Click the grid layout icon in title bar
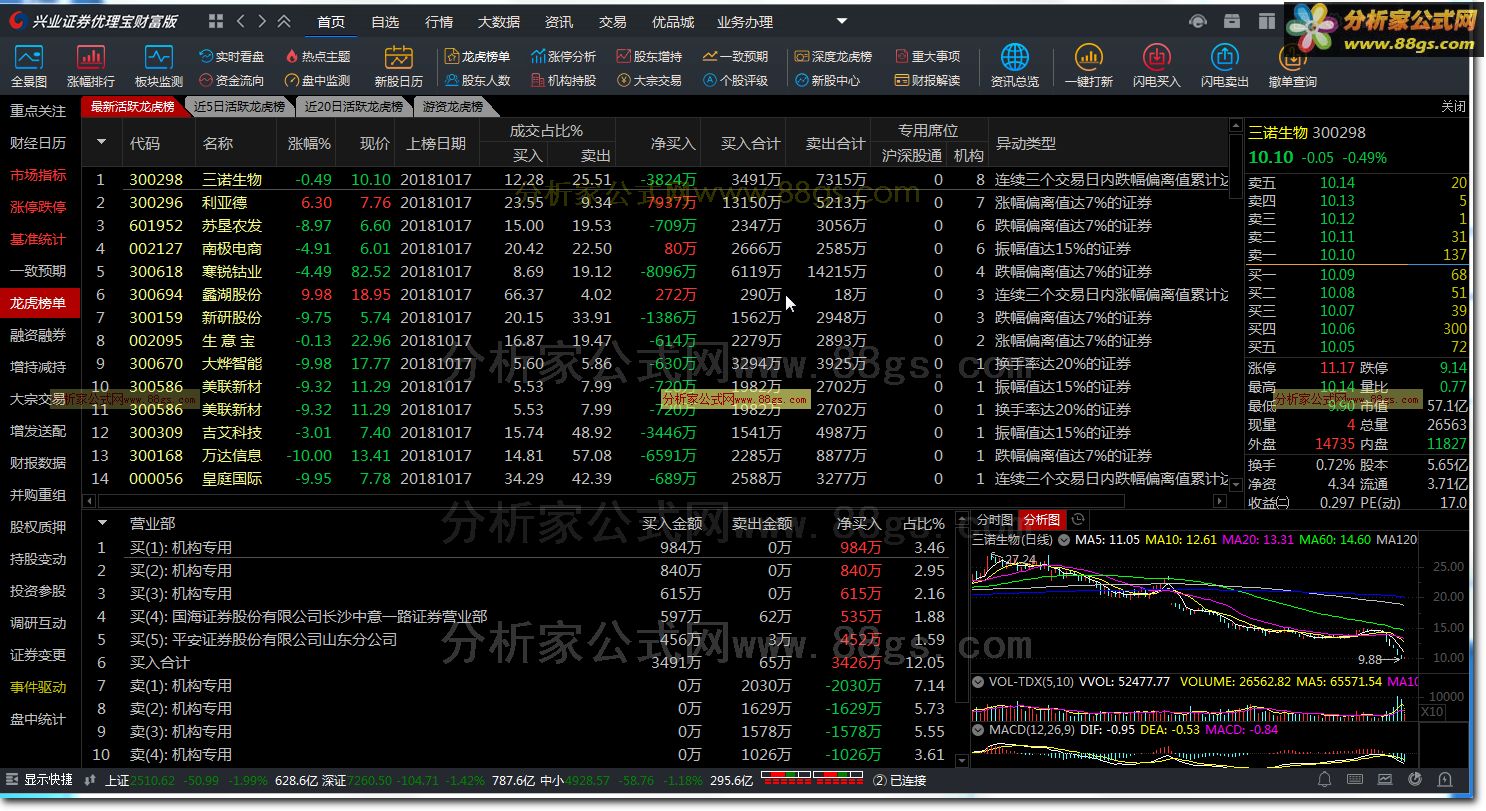 pyautogui.click(x=216, y=21)
